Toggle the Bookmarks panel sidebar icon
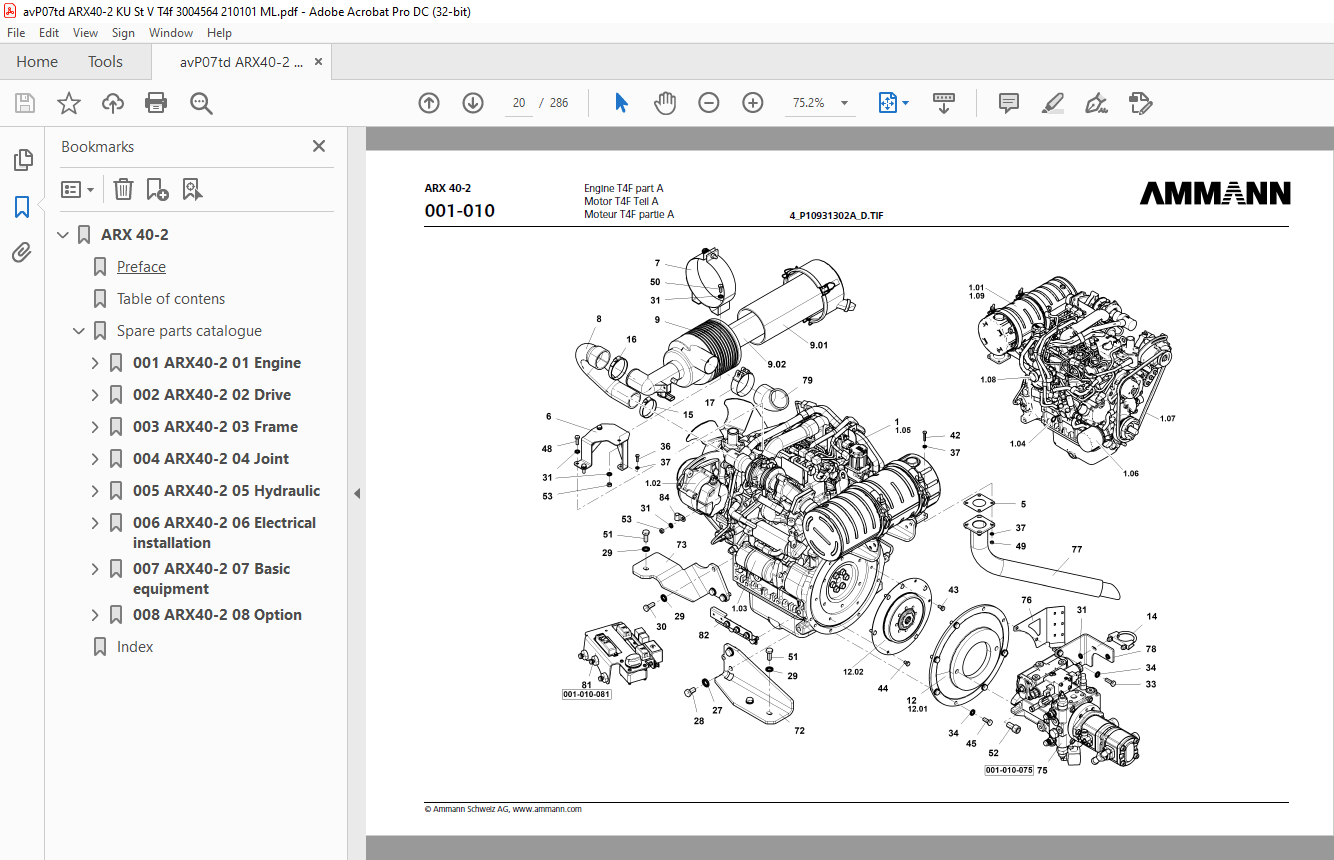This screenshot has width=1334, height=860. (22, 207)
